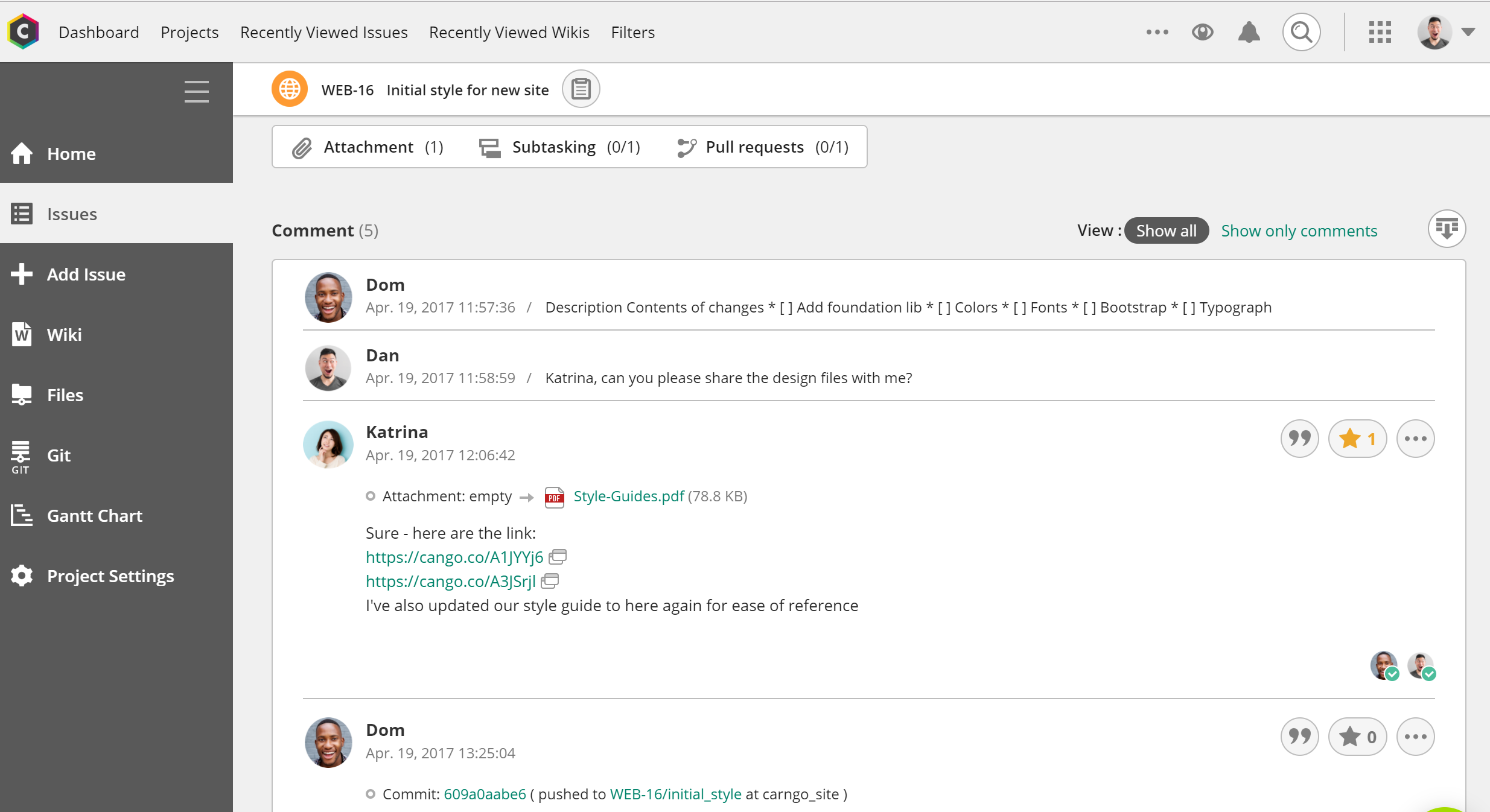
Task: Open more options on Katrina's comment
Action: [x=1415, y=439]
